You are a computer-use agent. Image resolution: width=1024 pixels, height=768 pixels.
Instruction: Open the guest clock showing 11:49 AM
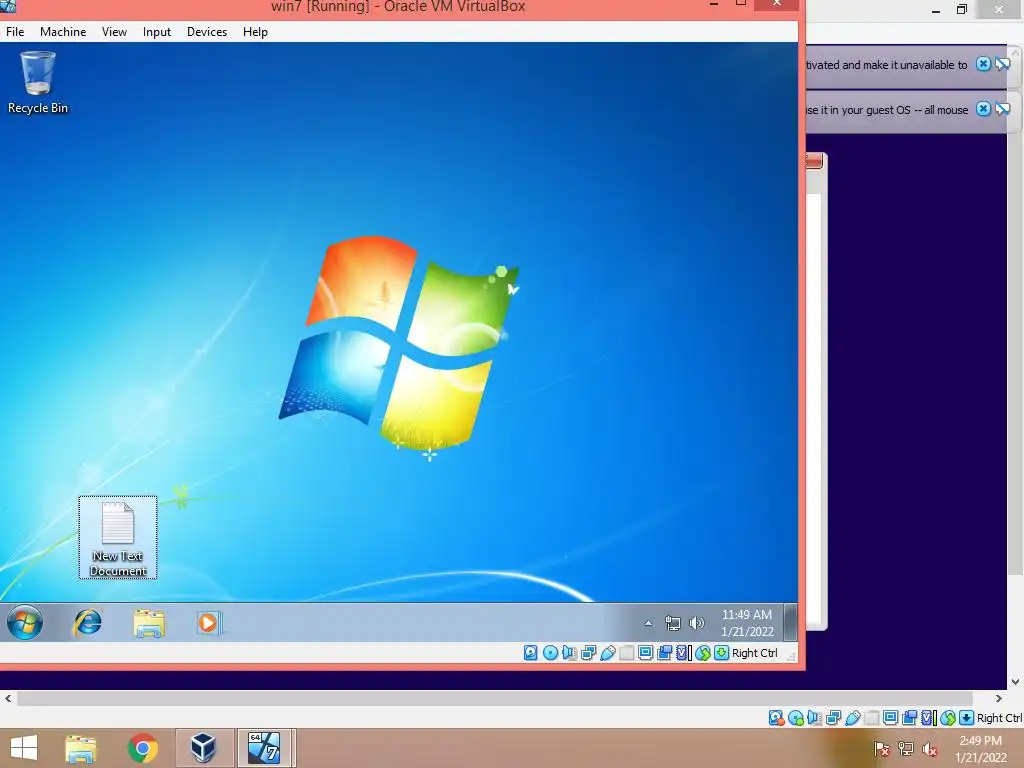[747, 623]
